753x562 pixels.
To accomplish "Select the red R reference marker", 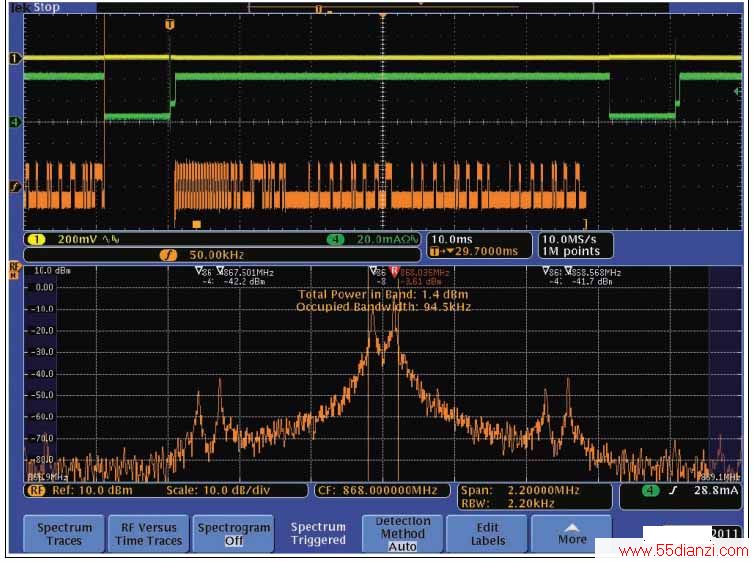I will point(394,271).
